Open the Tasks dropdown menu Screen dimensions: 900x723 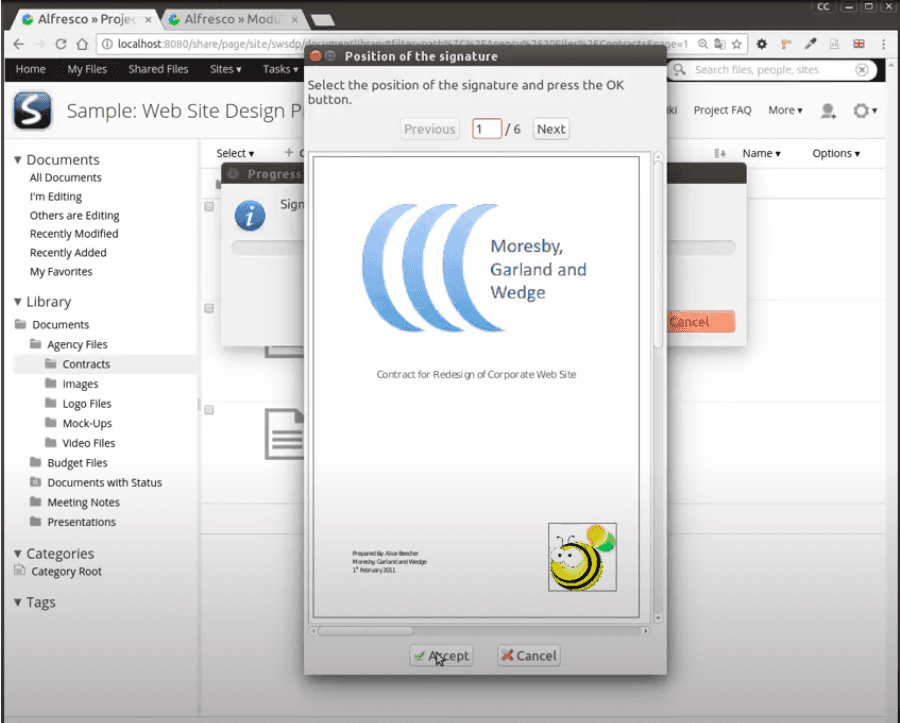(280, 69)
